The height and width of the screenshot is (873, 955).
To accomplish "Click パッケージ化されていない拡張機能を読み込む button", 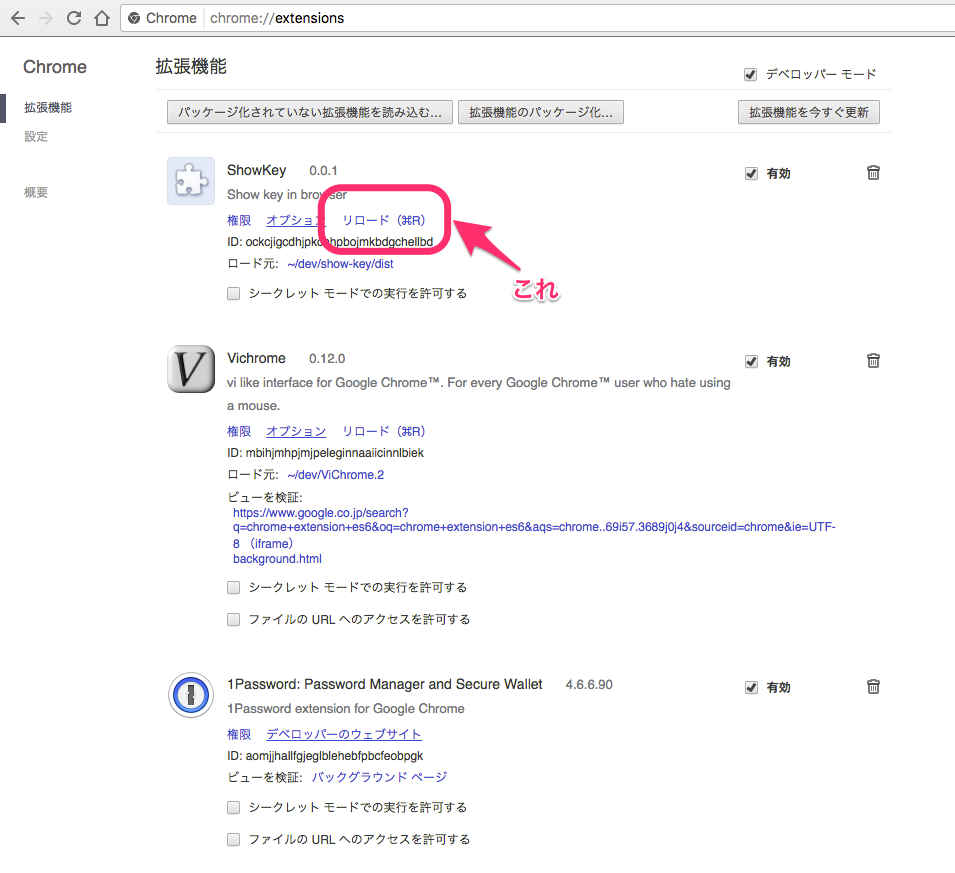I will point(310,112).
